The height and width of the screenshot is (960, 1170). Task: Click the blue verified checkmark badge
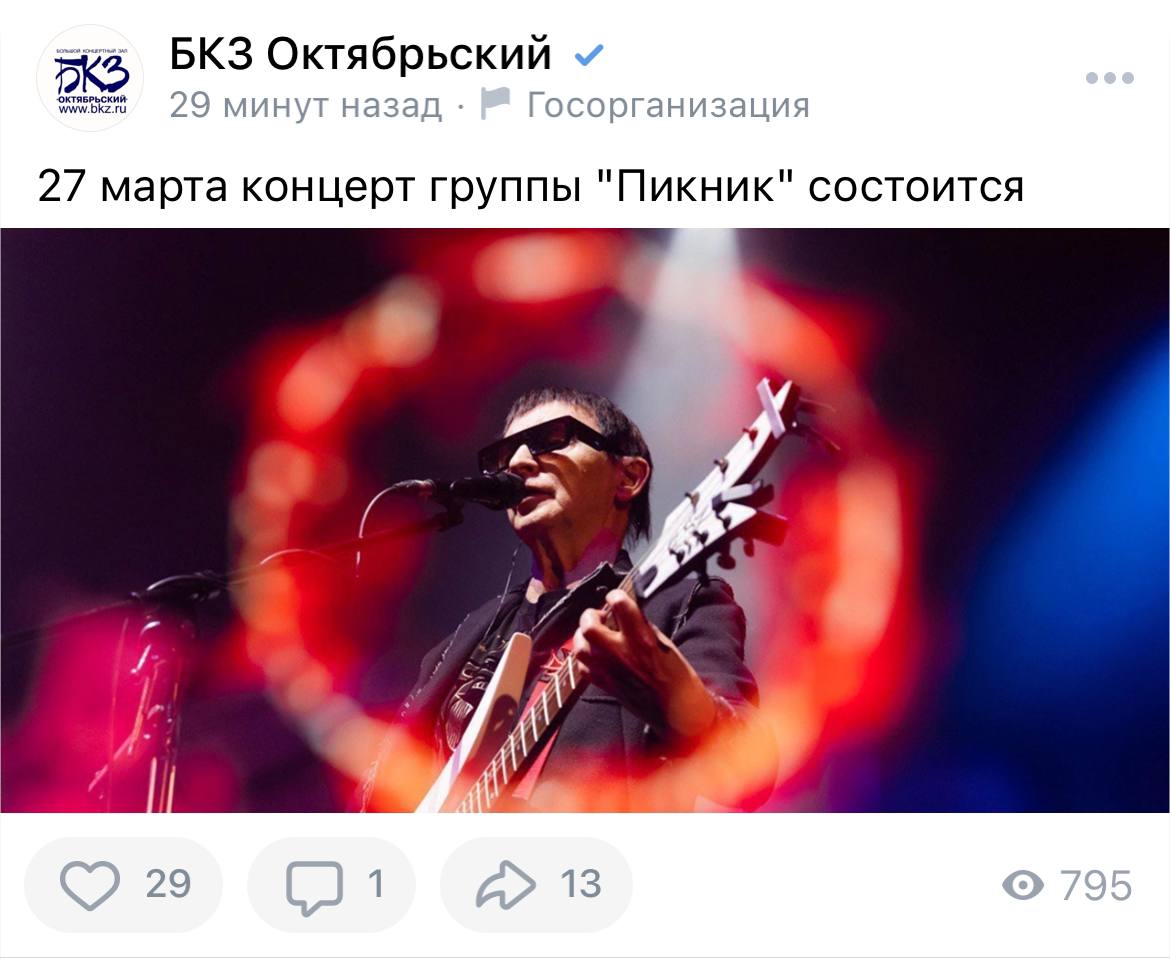pyautogui.click(x=589, y=54)
